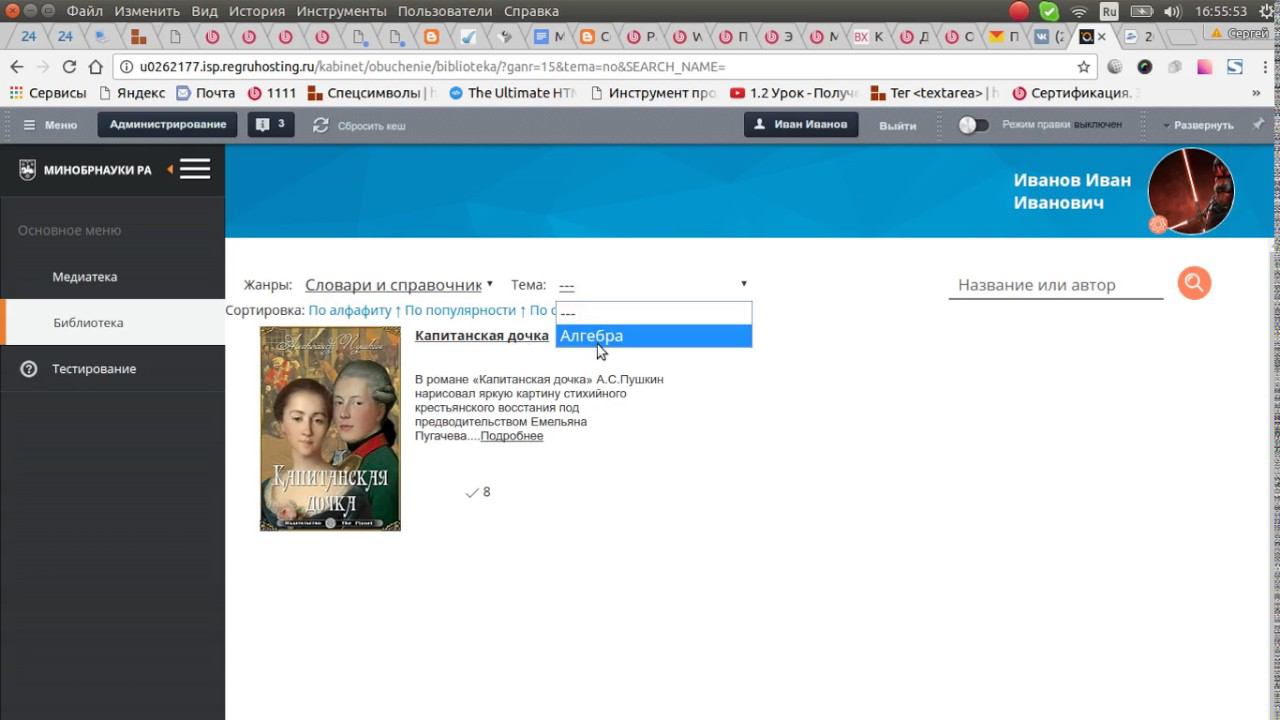Click the green checkmark tray icon
Viewport: 1280px width, 720px height.
coord(1049,12)
